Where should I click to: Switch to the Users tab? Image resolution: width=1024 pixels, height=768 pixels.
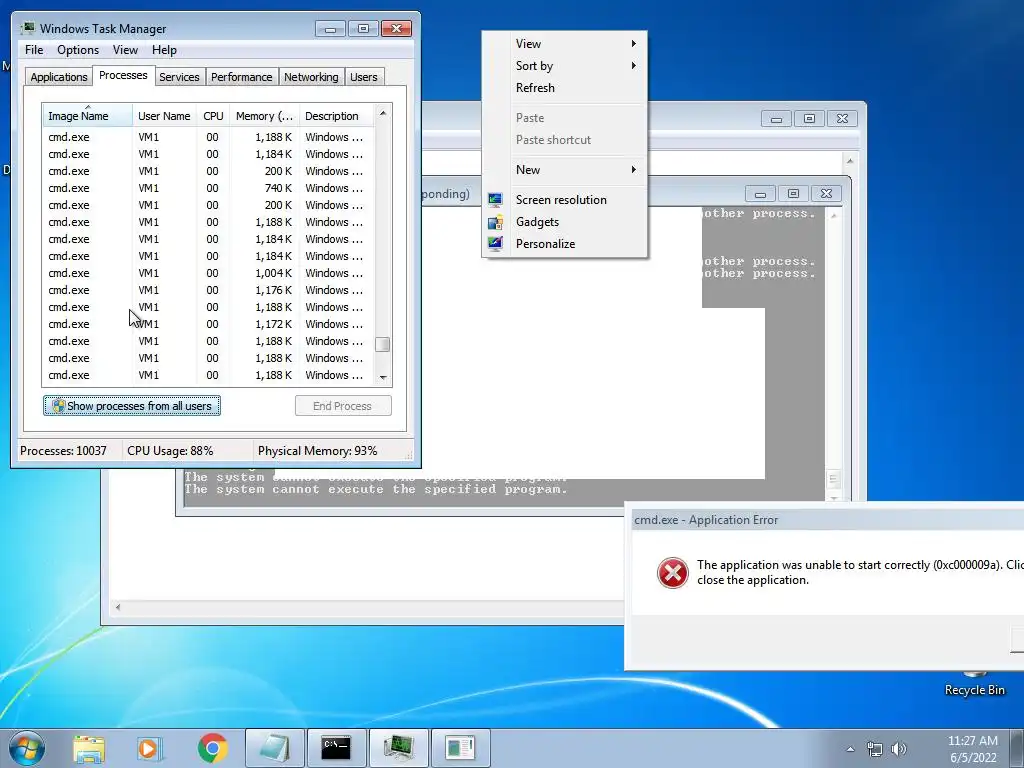[x=363, y=77]
